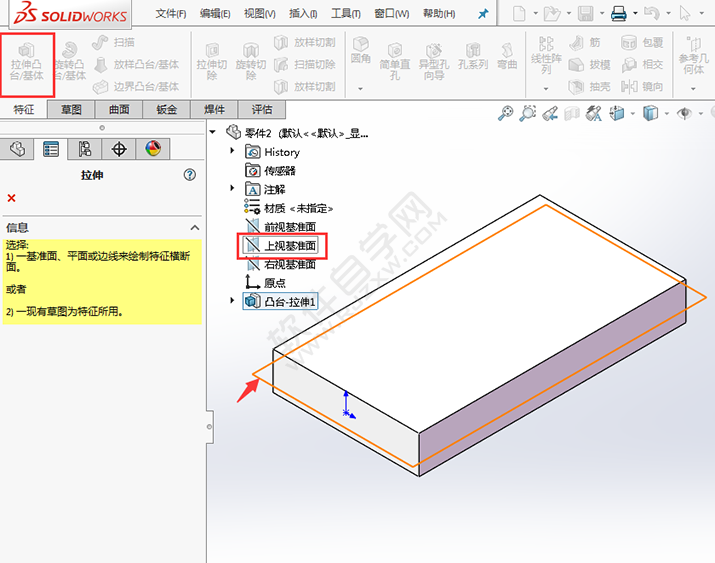Select the Extruded Cut (拉伸切除) tool

[x=212, y=62]
